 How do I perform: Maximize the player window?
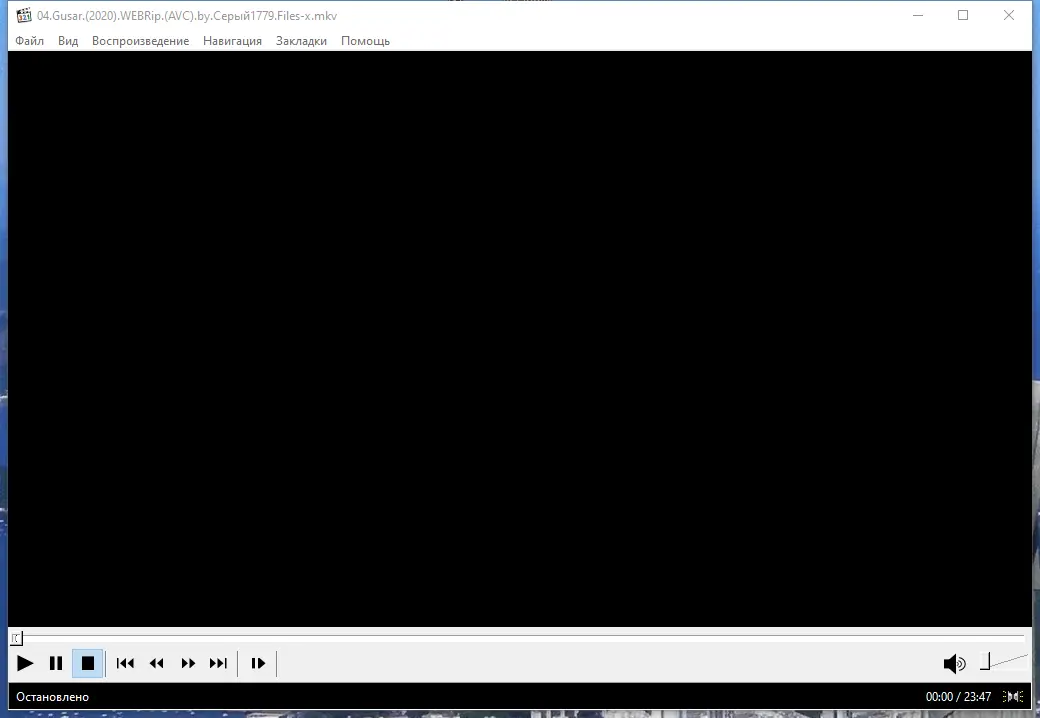click(x=963, y=15)
